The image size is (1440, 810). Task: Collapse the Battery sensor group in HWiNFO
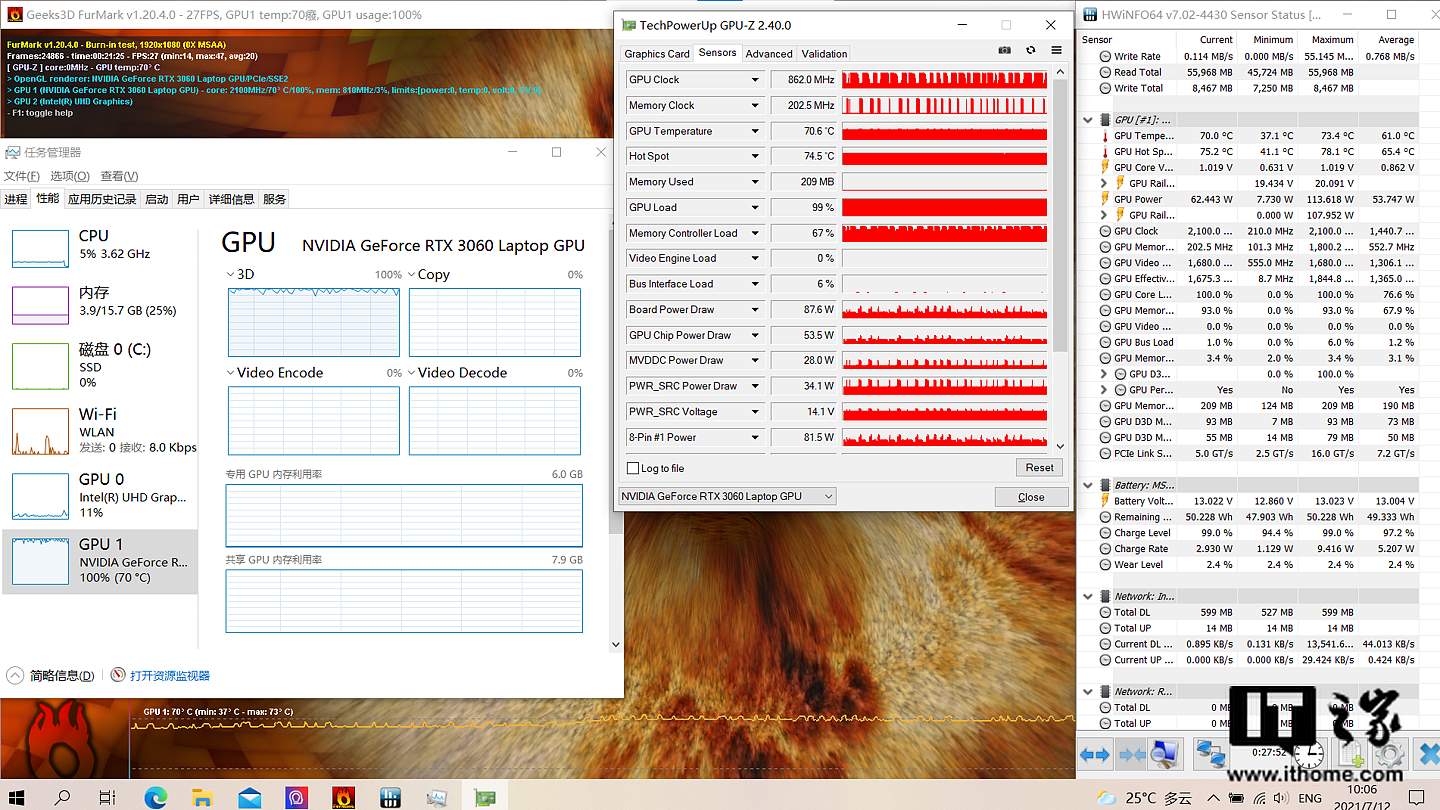[1088, 485]
